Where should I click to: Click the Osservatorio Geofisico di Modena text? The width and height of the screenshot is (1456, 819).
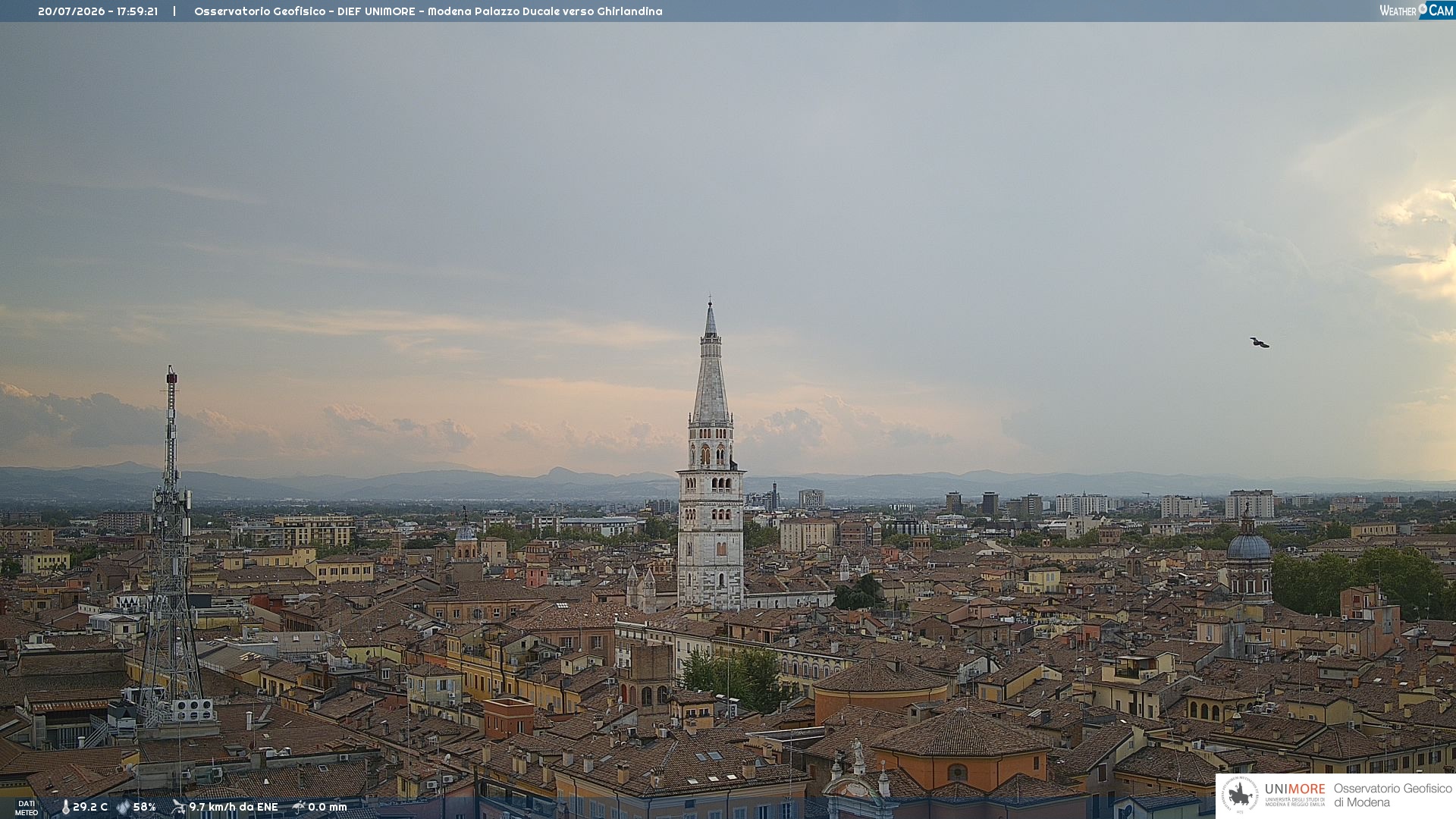pyautogui.click(x=1393, y=795)
